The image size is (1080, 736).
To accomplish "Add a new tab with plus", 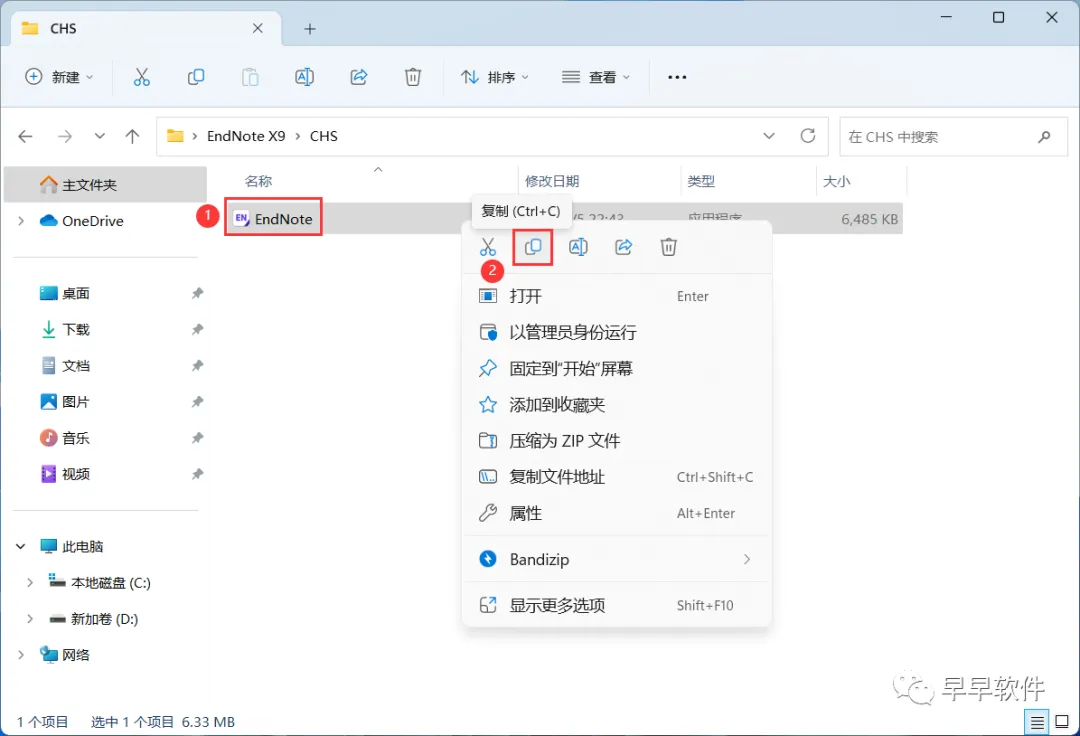I will coord(310,29).
